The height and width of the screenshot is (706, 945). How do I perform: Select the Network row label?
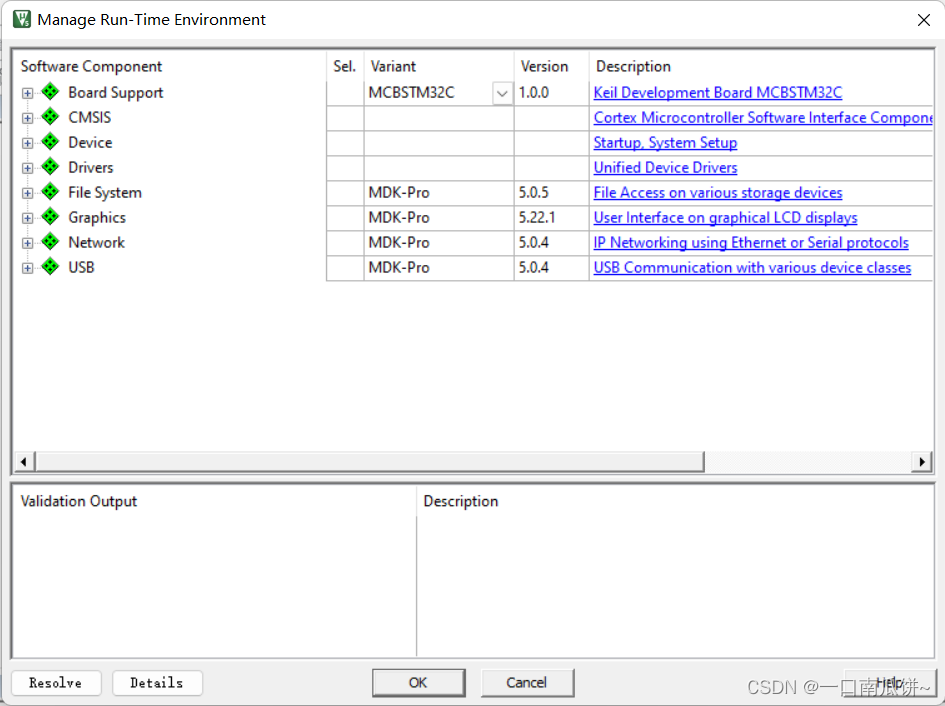(96, 242)
